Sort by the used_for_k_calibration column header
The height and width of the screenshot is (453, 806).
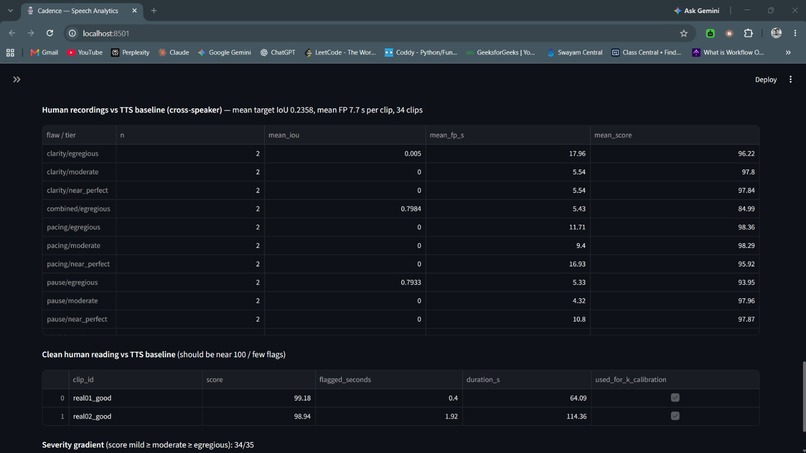[x=675, y=379]
